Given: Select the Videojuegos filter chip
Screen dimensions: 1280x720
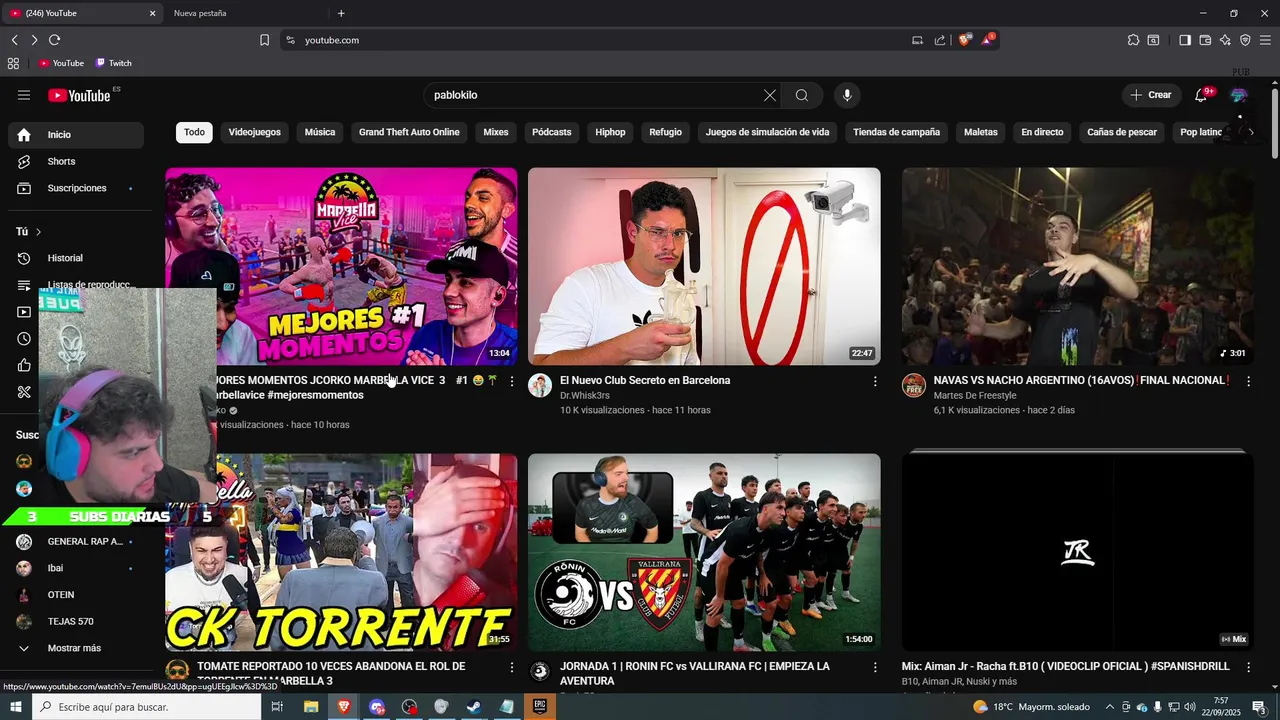Looking at the screenshot, I should click(254, 132).
